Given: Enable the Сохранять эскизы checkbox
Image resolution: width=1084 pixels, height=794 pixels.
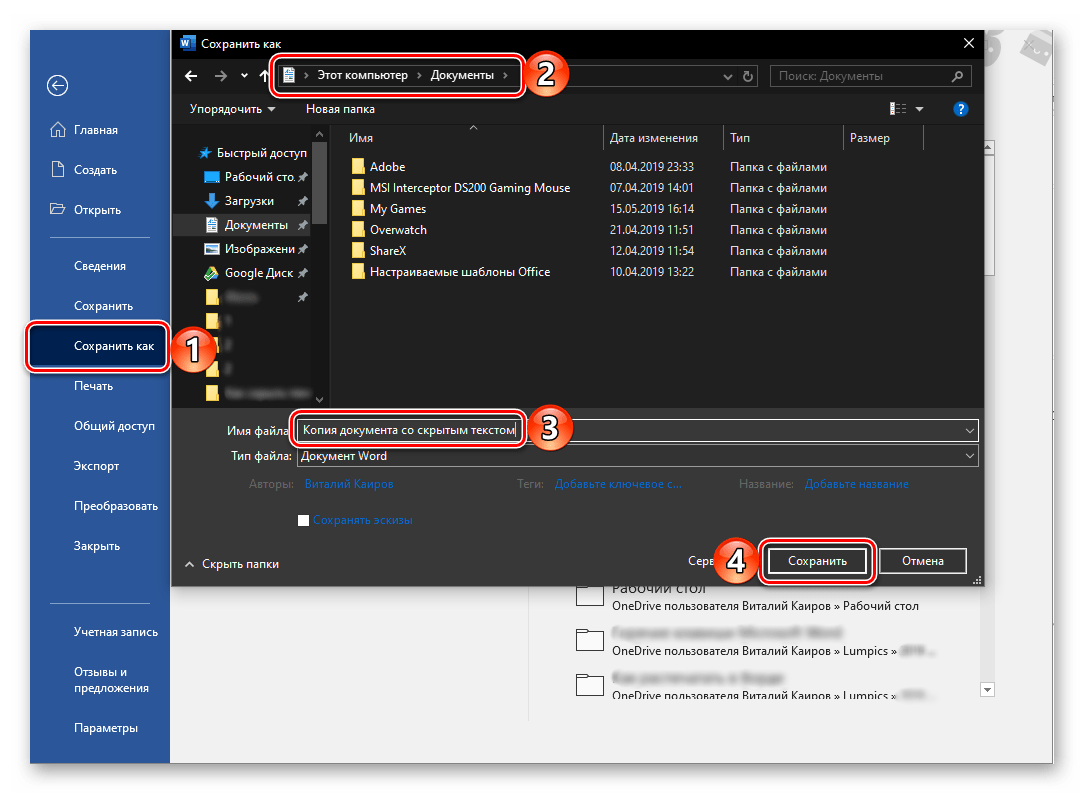Looking at the screenshot, I should point(303,520).
